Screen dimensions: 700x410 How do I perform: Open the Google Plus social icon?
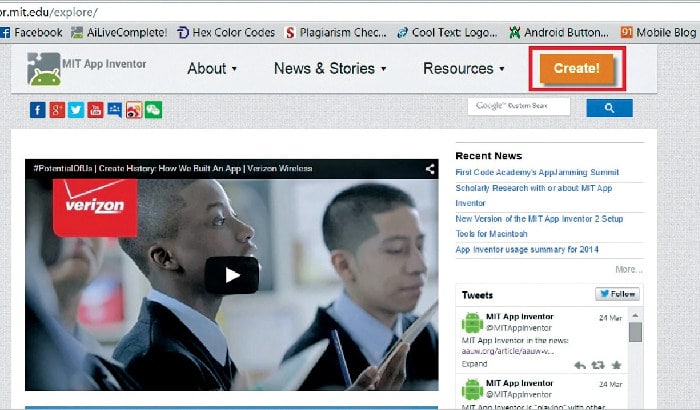point(57,110)
